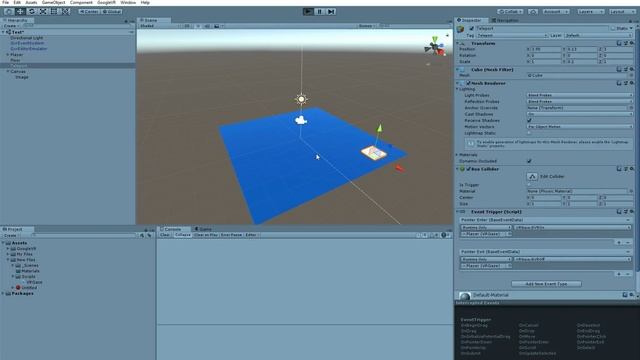Open Mesh Filter component settings gear
Image resolution: width=640 pixels, height=360 pixels.
632,69
